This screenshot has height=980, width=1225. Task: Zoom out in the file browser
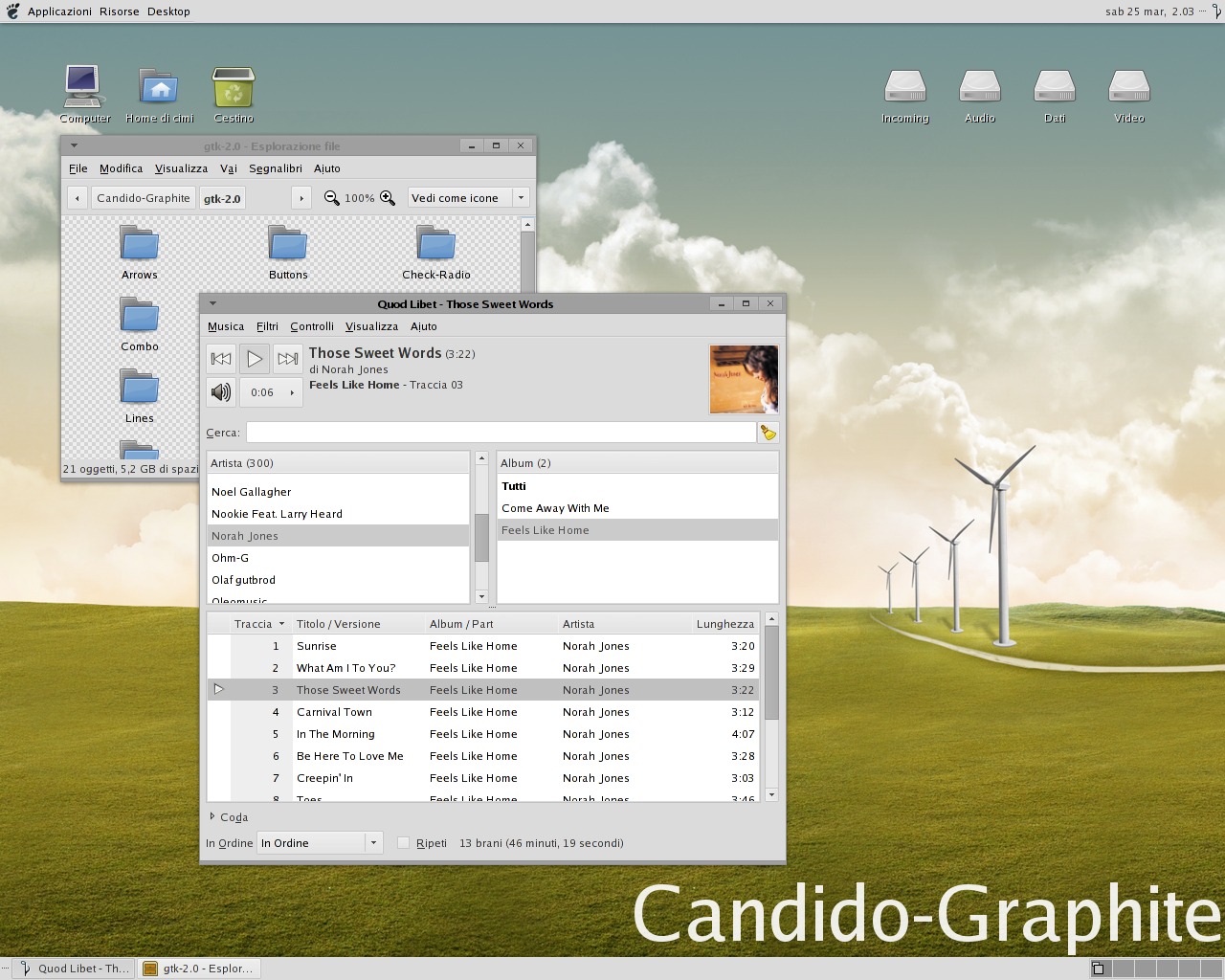pos(331,198)
